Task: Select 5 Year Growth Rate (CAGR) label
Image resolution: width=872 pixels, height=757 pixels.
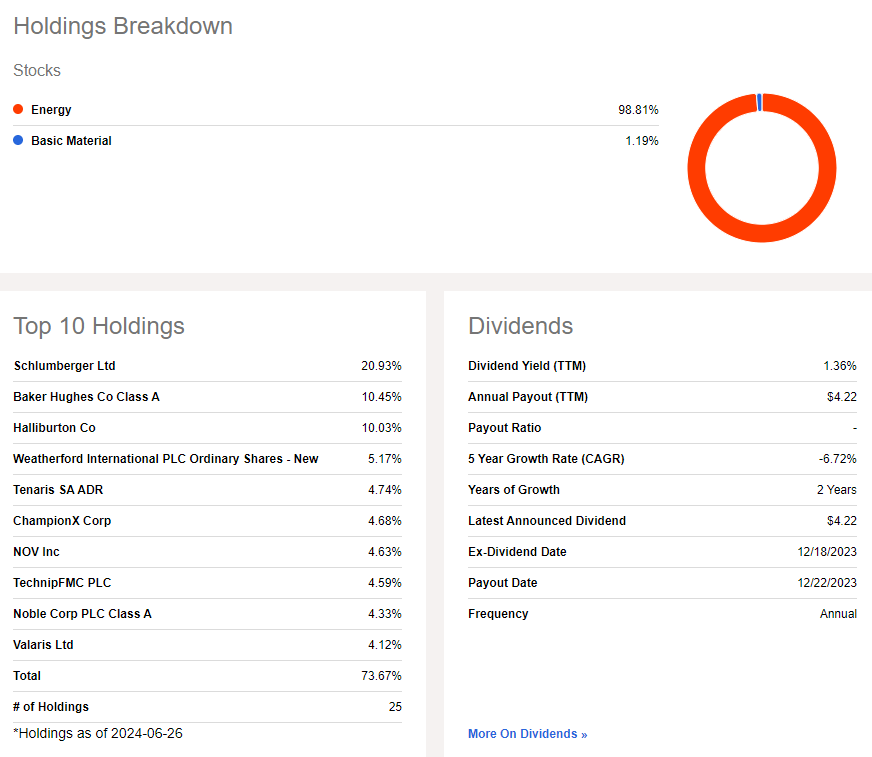Action: [x=546, y=459]
